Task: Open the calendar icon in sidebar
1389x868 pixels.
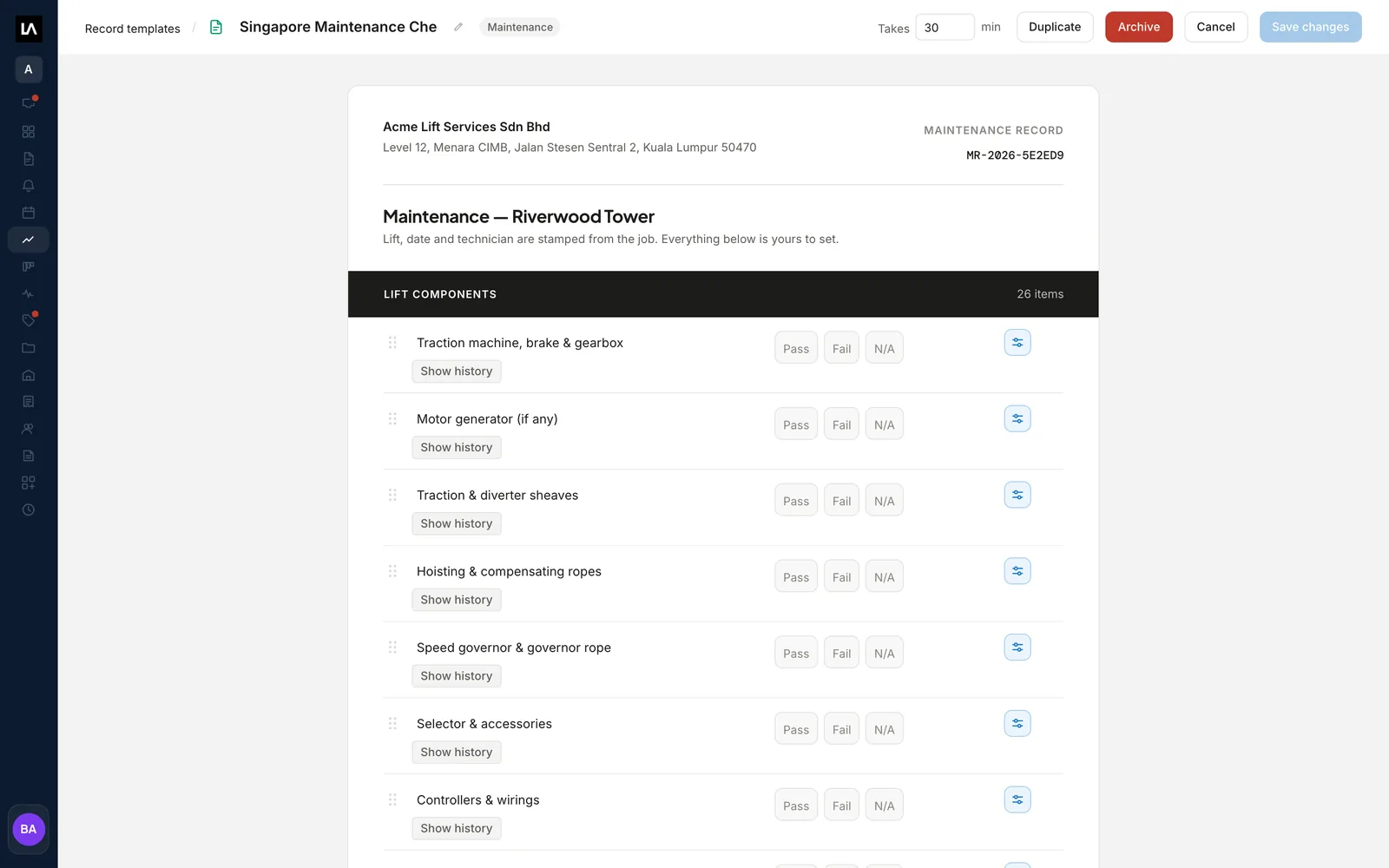Action: point(29,213)
